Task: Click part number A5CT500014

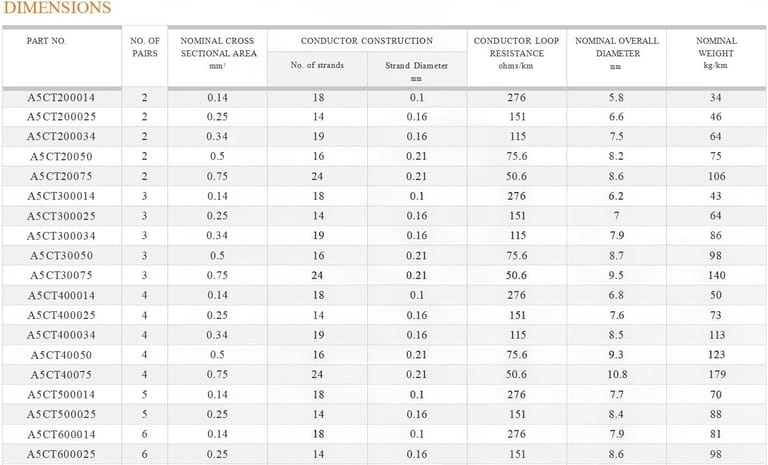Action: tap(61, 395)
